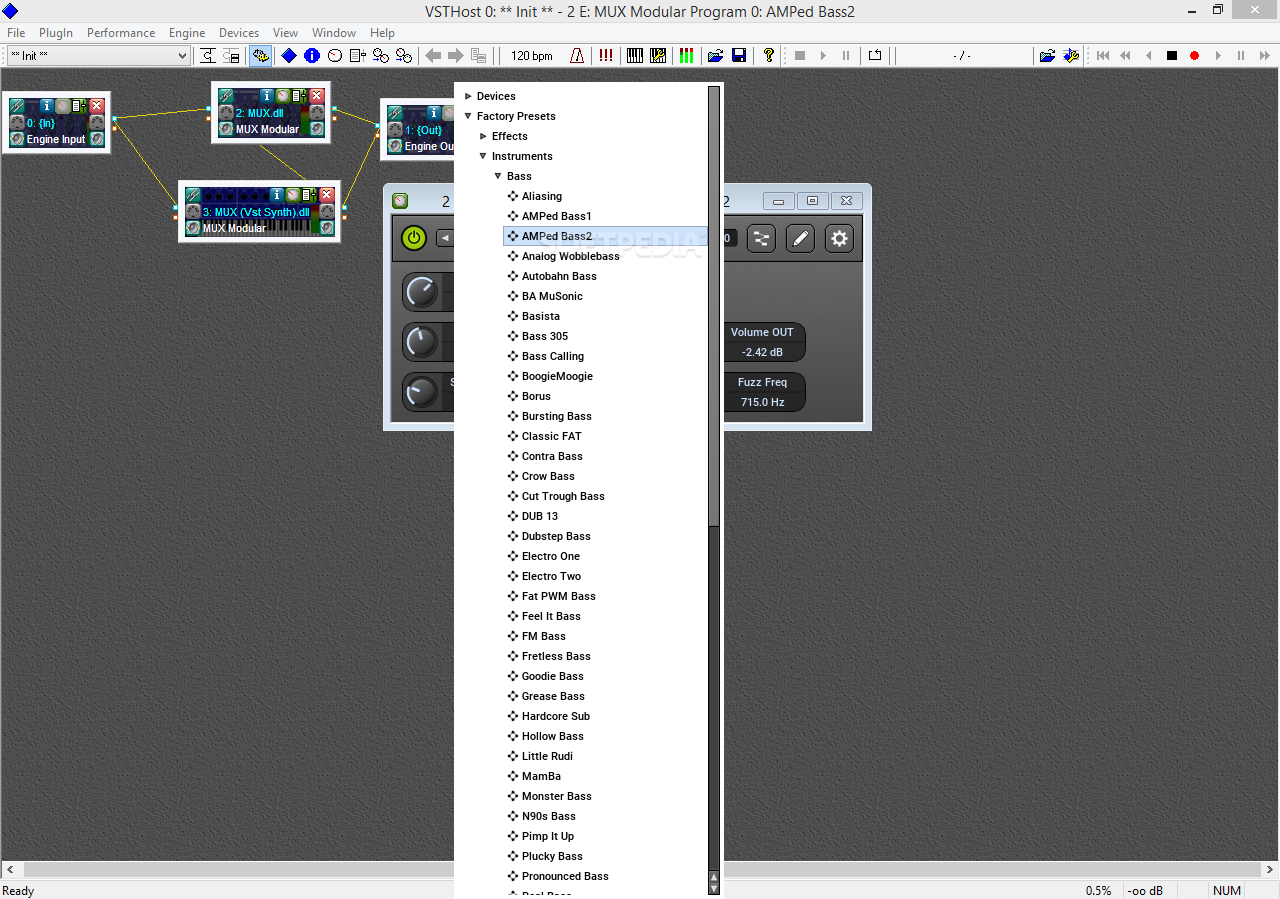Click the rewind to start transport button
Screen dimensions: 1280x899
[1103, 56]
